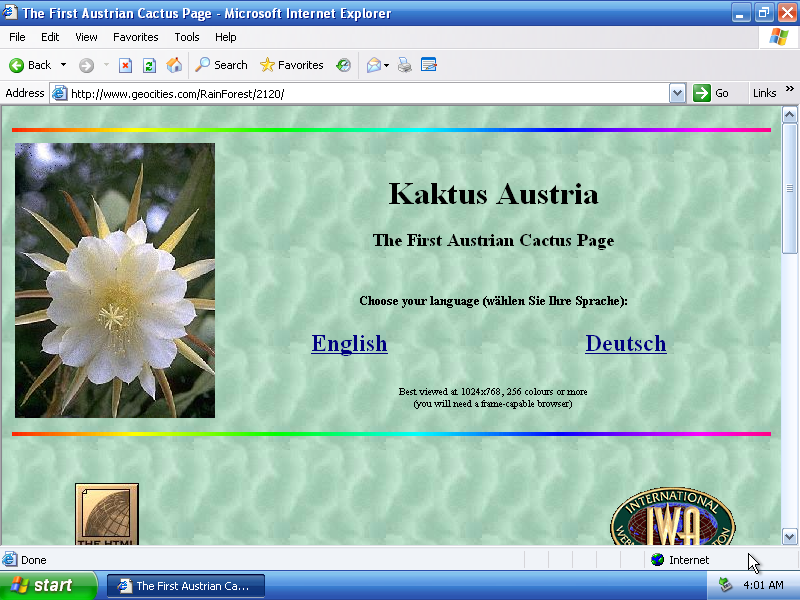Open the Search pane
The image size is (800, 600).
(221, 65)
